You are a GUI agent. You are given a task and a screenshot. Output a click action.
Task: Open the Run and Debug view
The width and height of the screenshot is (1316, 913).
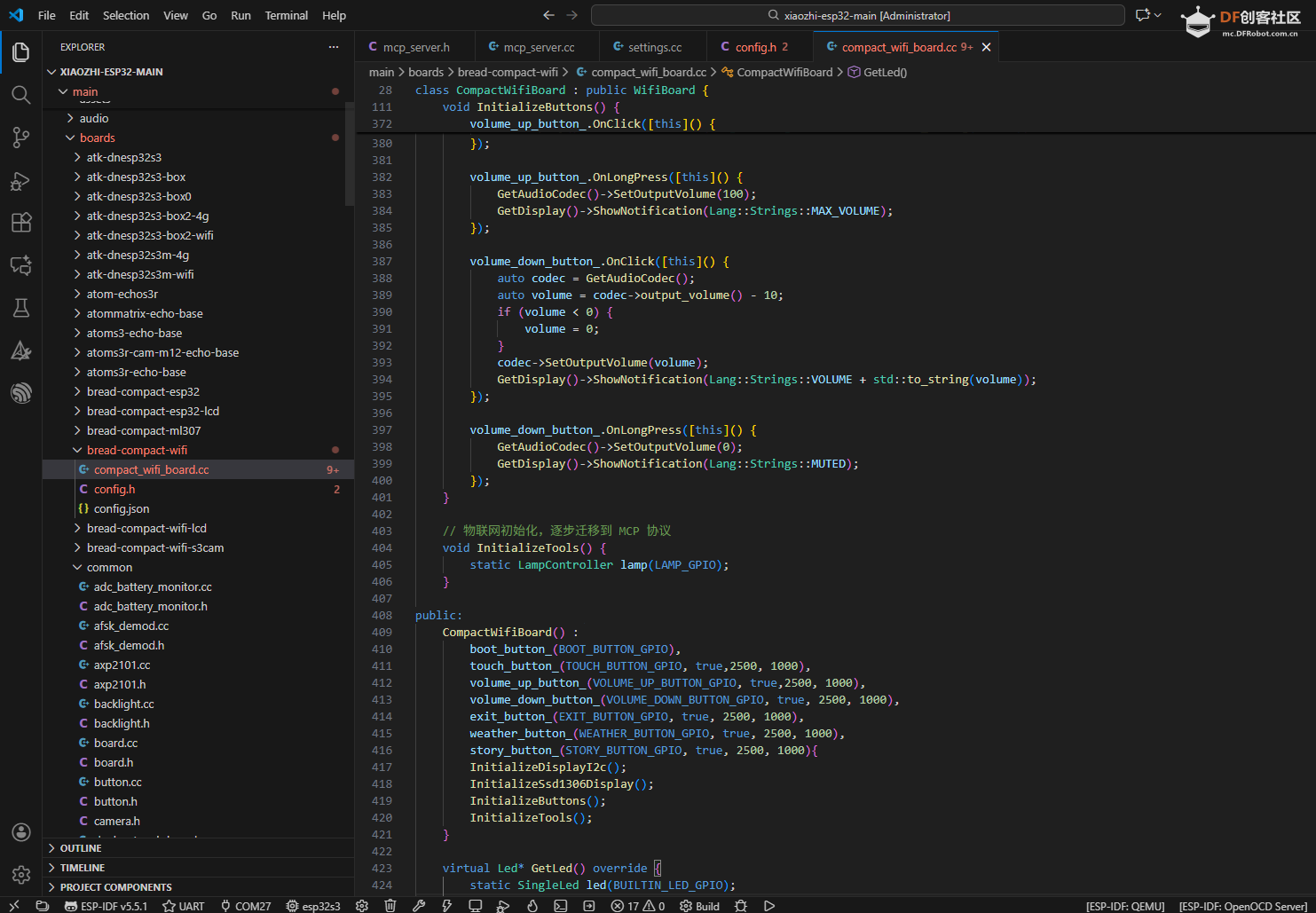coord(21,181)
